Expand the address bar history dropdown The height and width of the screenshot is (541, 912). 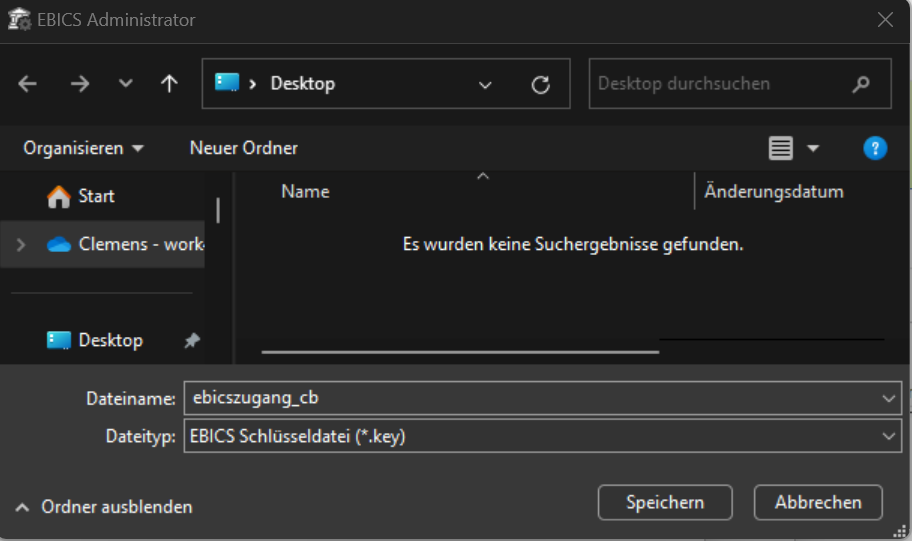coord(486,85)
